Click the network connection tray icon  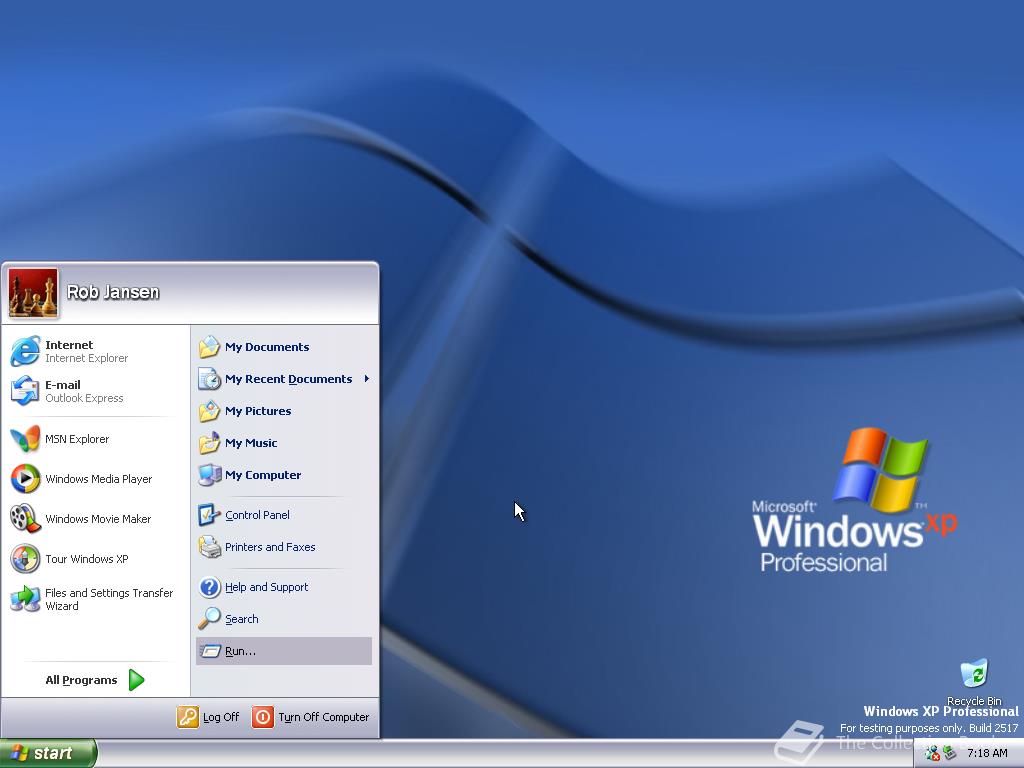click(x=932, y=753)
